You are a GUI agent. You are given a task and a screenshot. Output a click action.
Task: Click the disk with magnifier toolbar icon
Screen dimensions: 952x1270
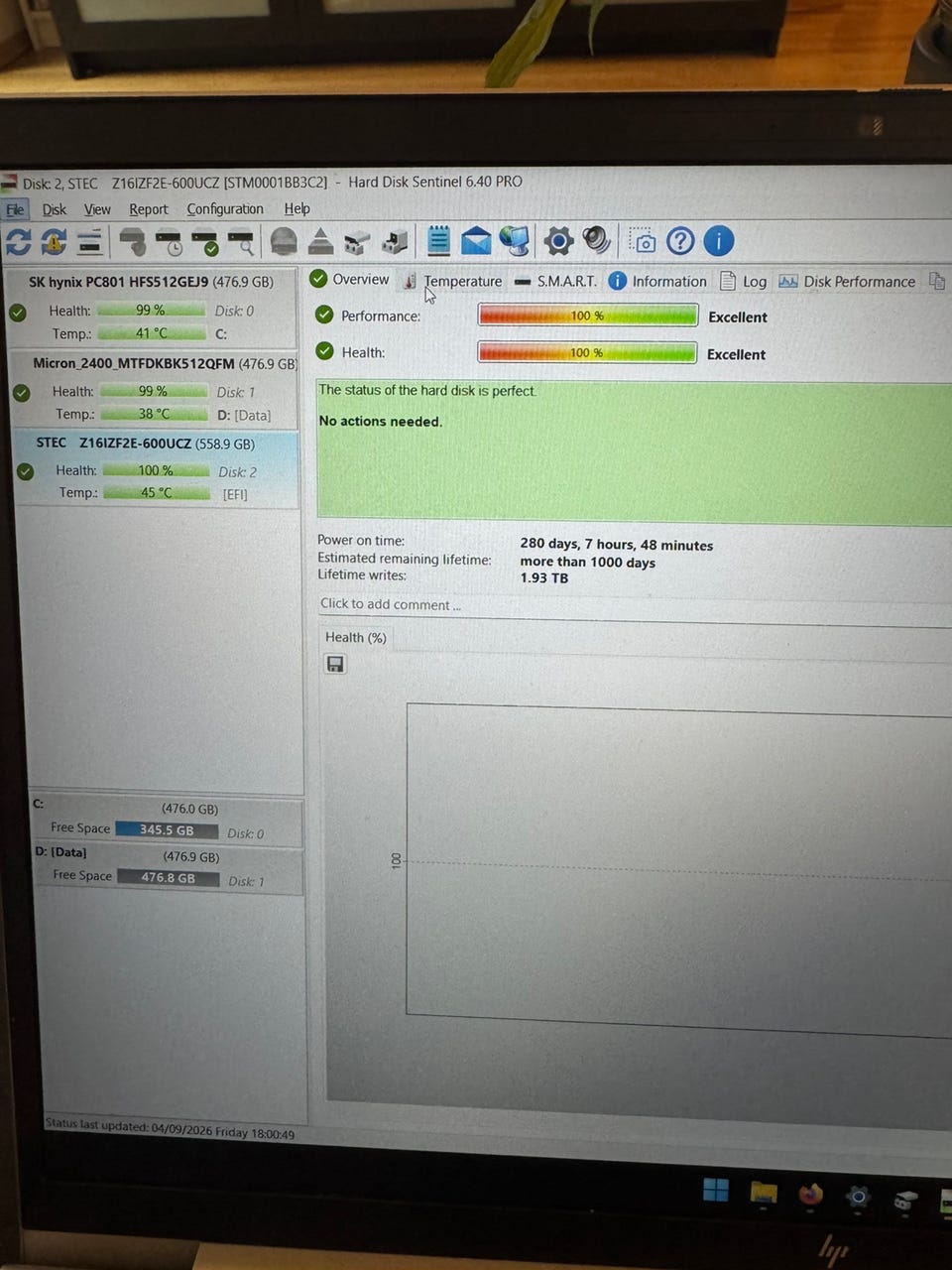(x=241, y=241)
